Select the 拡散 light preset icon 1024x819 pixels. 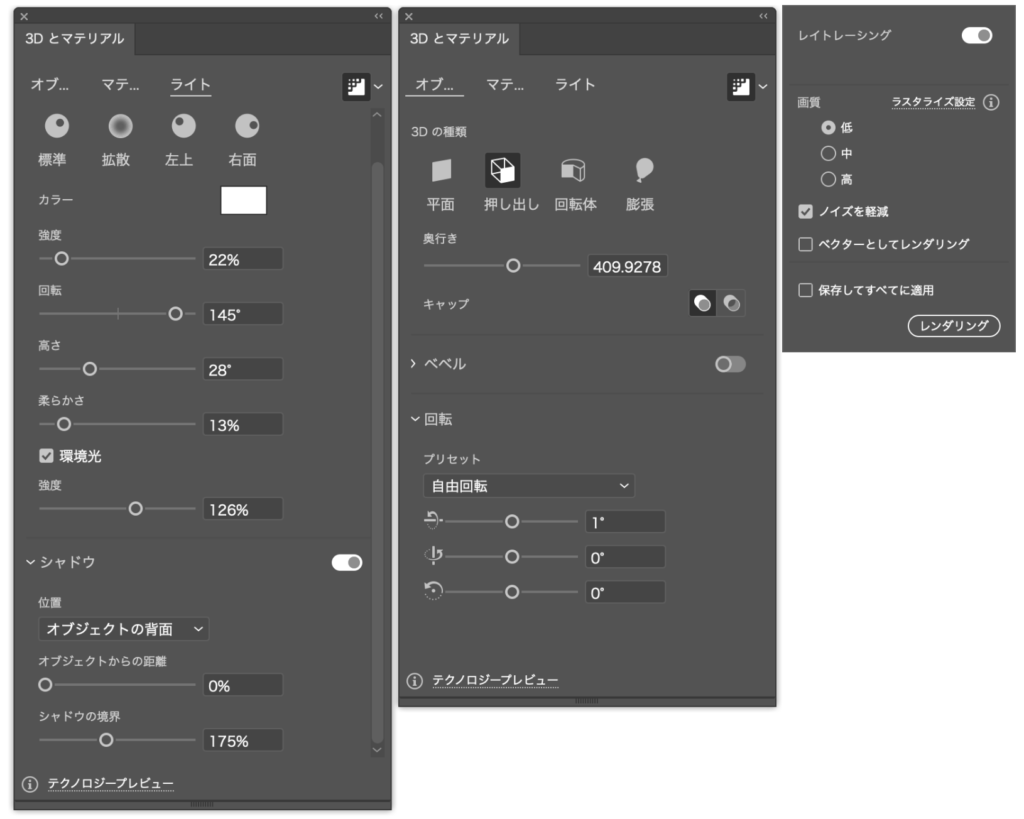[x=120, y=126]
